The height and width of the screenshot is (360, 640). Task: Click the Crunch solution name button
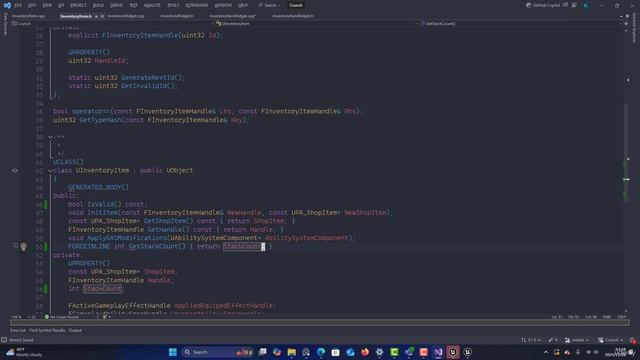click(x=296, y=5)
